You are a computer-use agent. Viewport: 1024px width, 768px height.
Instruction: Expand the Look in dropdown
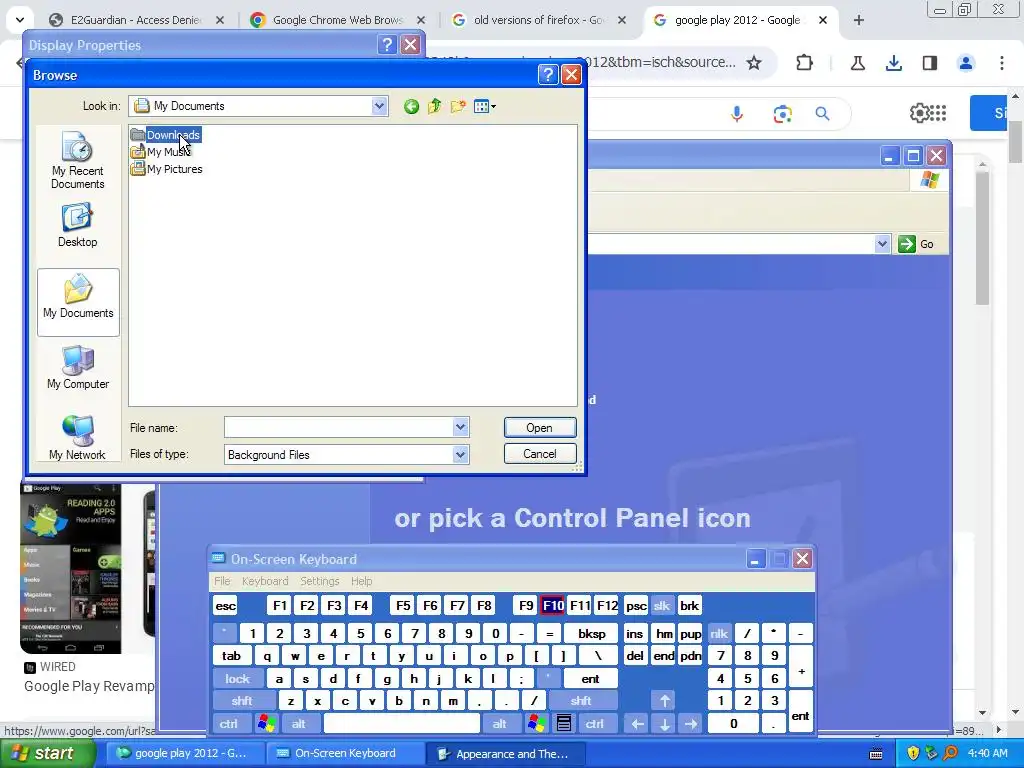coord(379,106)
